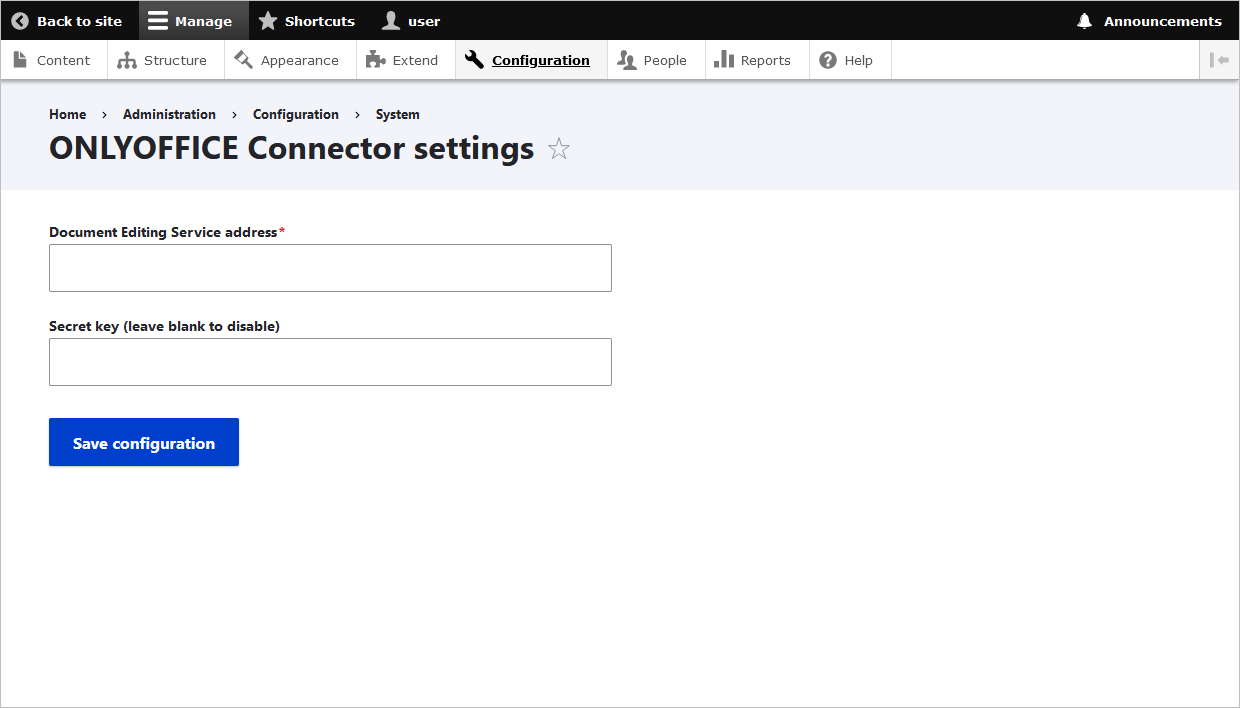Click the Back to site arrow icon

click(x=20, y=21)
